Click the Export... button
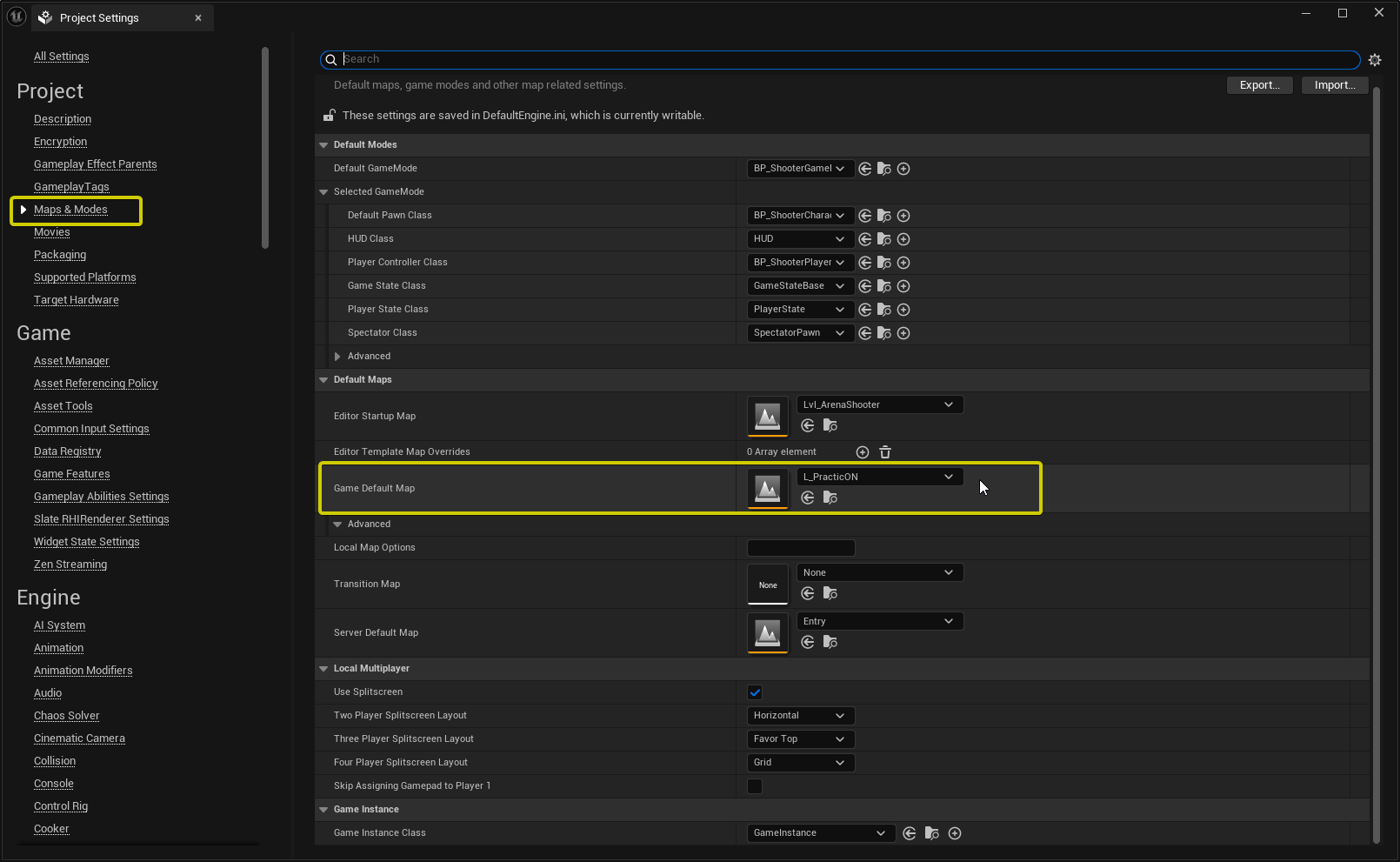 pyautogui.click(x=1259, y=85)
